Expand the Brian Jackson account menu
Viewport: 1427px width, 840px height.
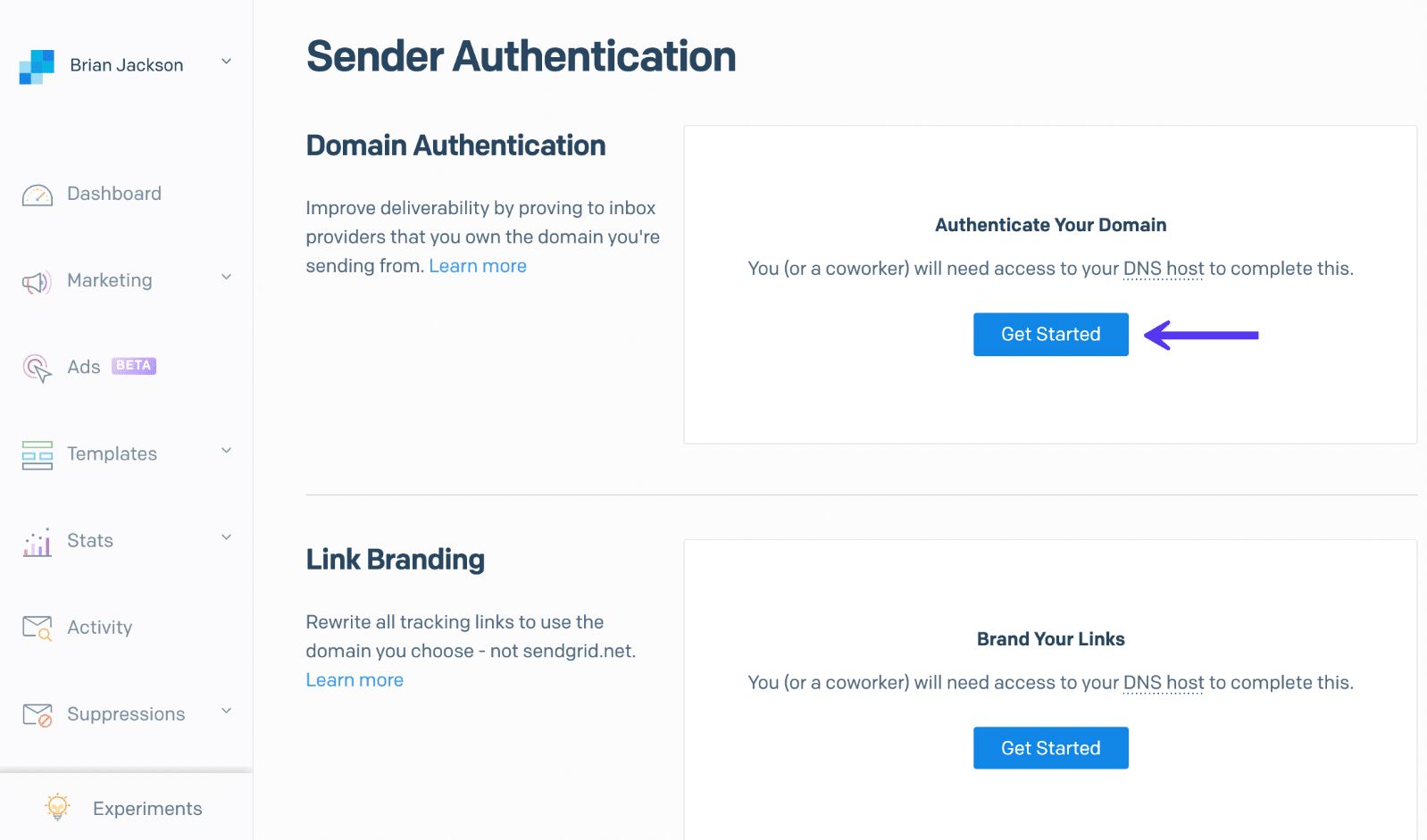[225, 62]
